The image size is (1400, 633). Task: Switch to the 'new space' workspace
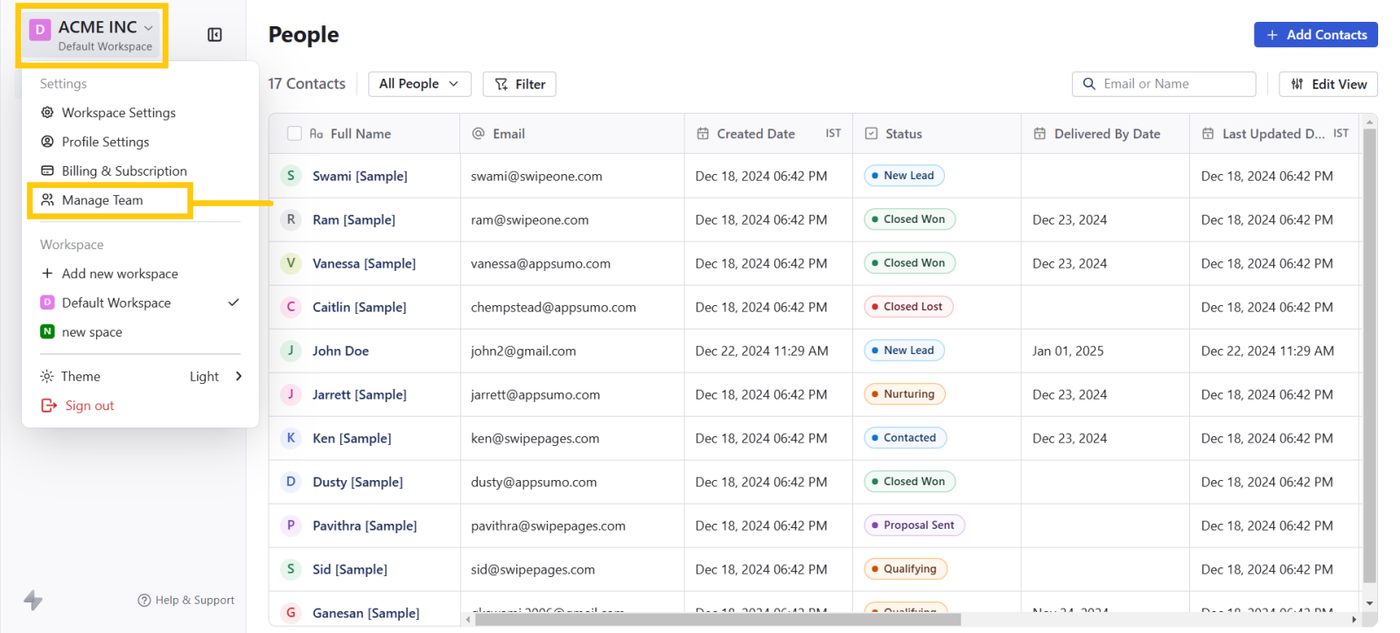92,332
